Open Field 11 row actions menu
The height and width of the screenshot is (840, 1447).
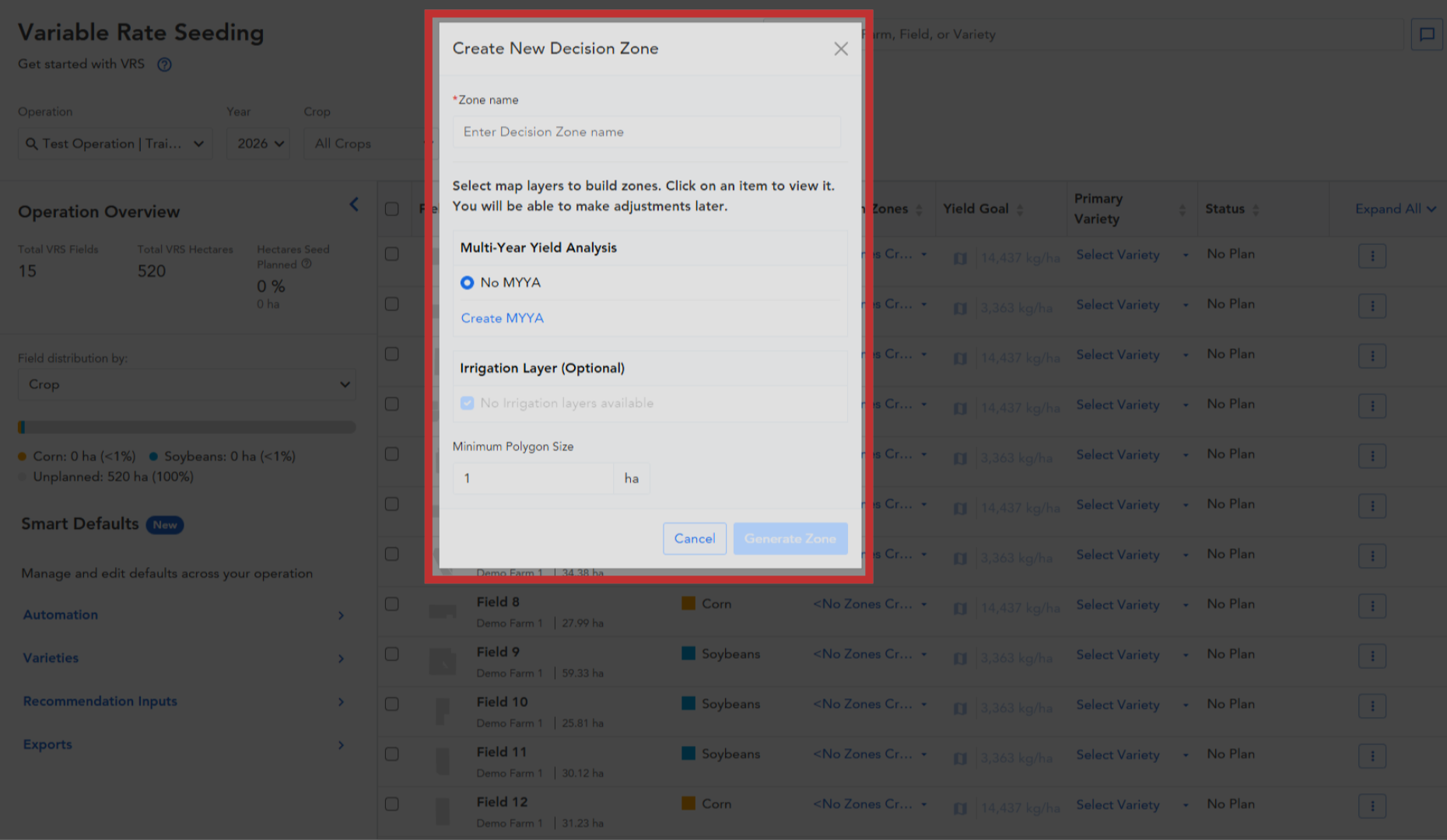(1372, 756)
